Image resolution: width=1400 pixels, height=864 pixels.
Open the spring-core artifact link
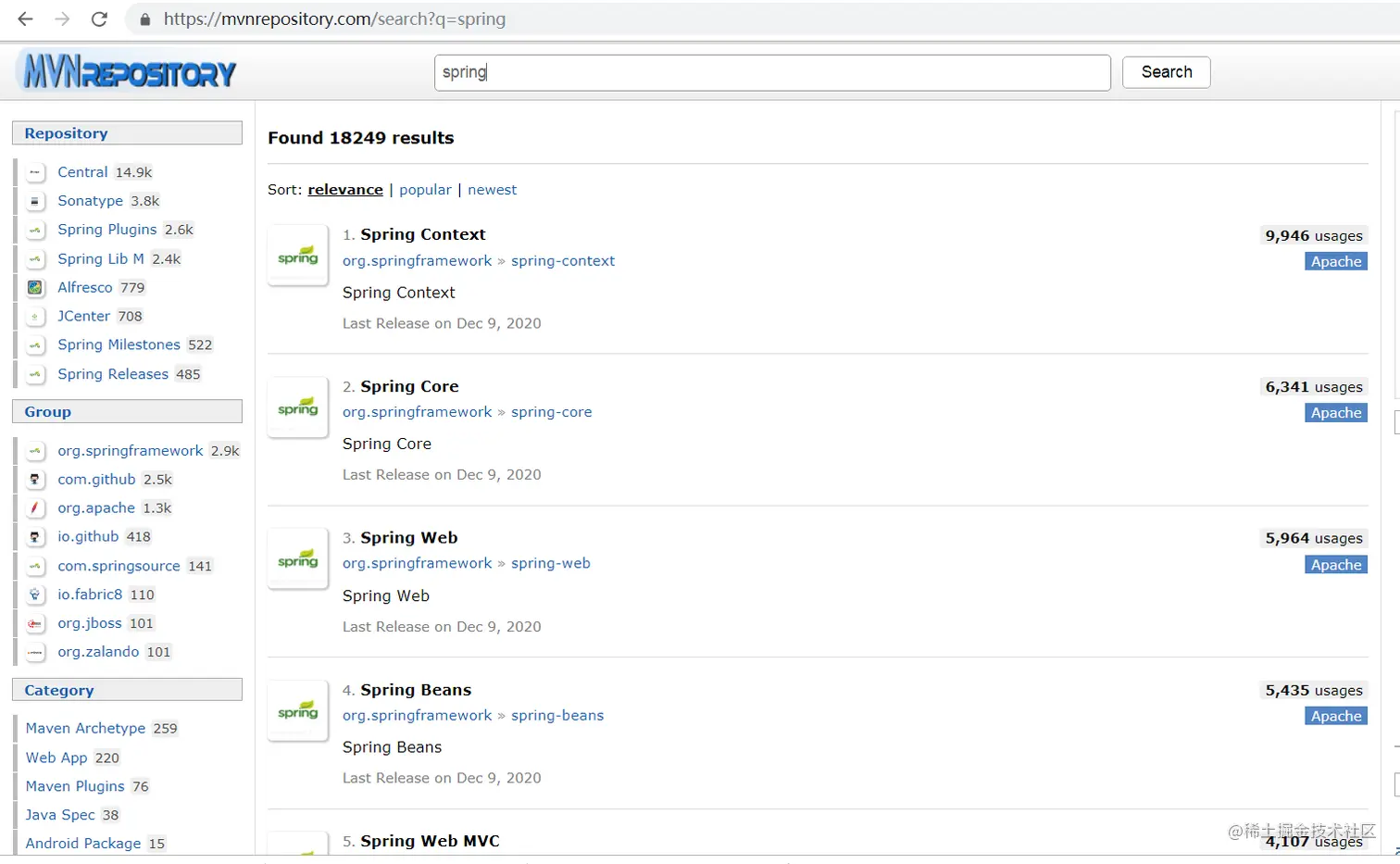tap(551, 412)
